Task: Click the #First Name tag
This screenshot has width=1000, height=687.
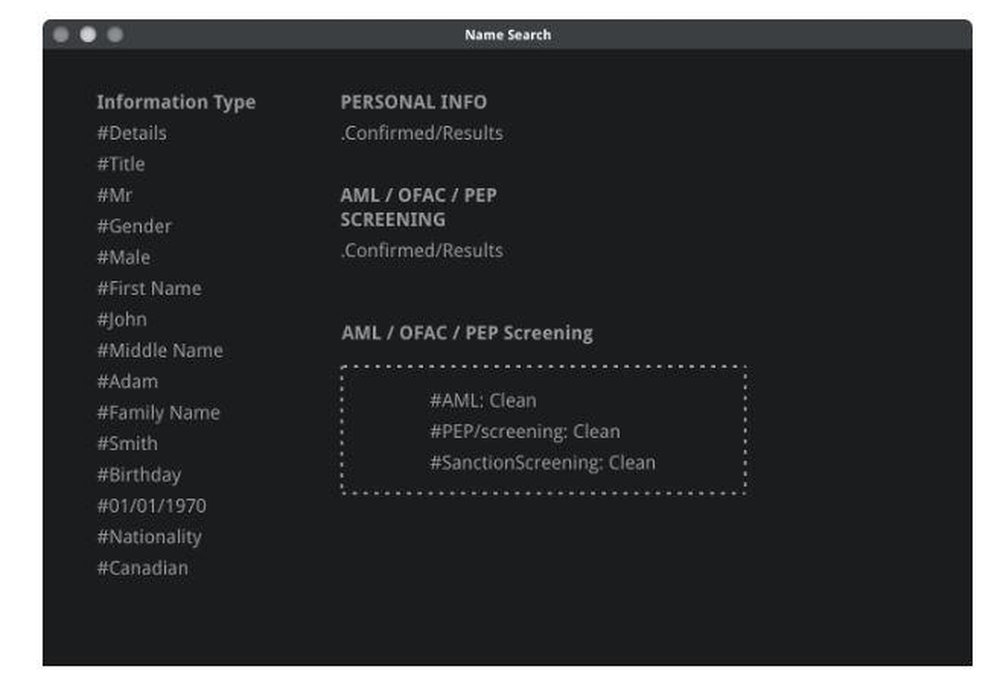Action: click(x=148, y=288)
